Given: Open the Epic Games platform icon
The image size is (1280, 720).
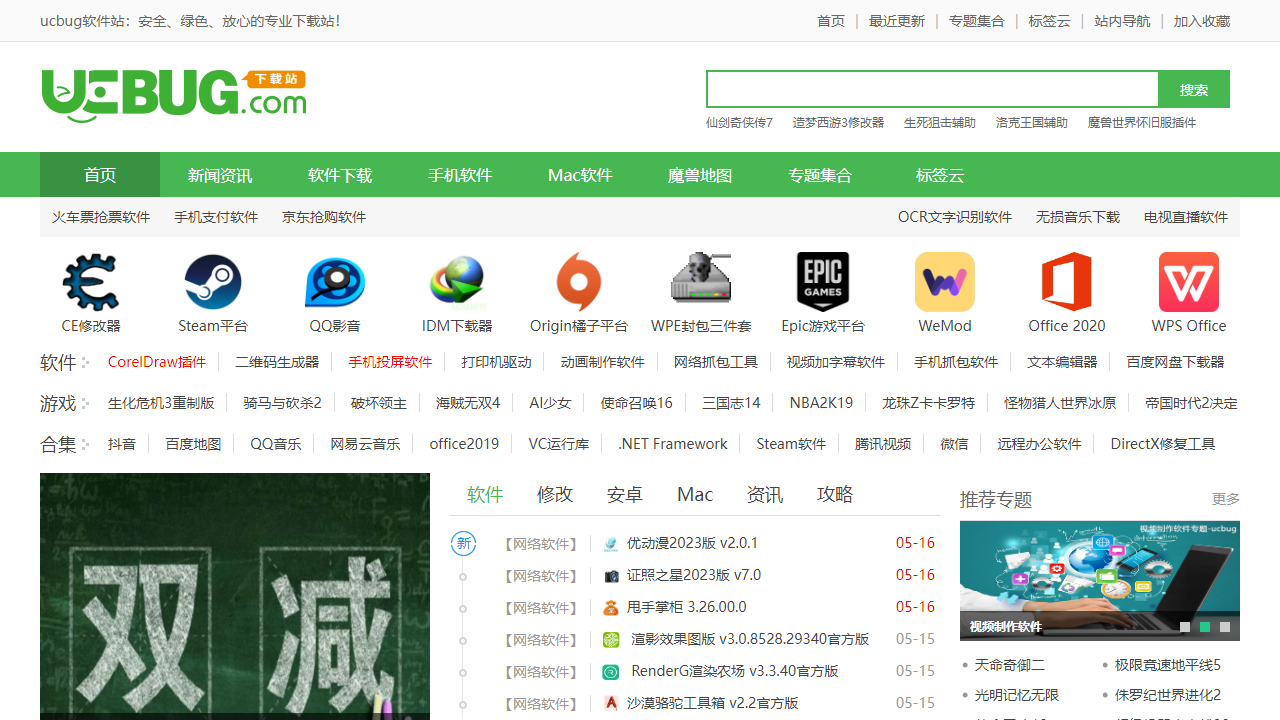Looking at the screenshot, I should click(823, 282).
